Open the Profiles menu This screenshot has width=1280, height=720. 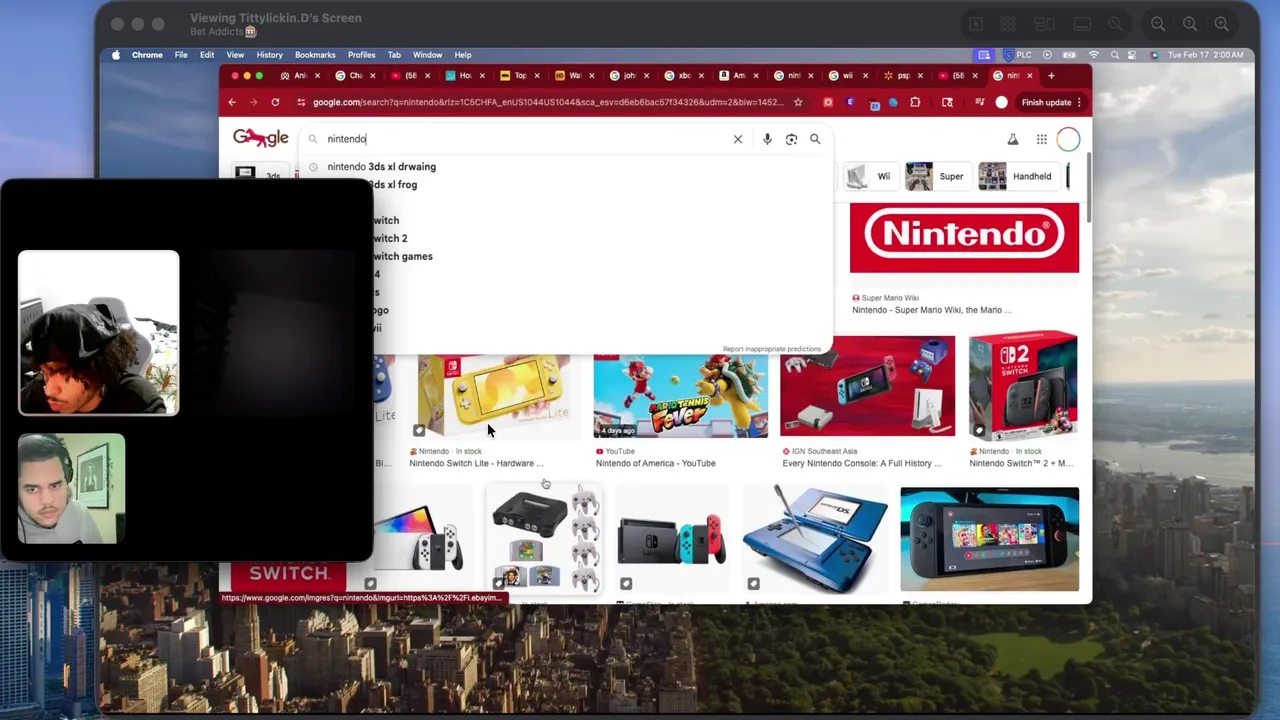tap(361, 55)
